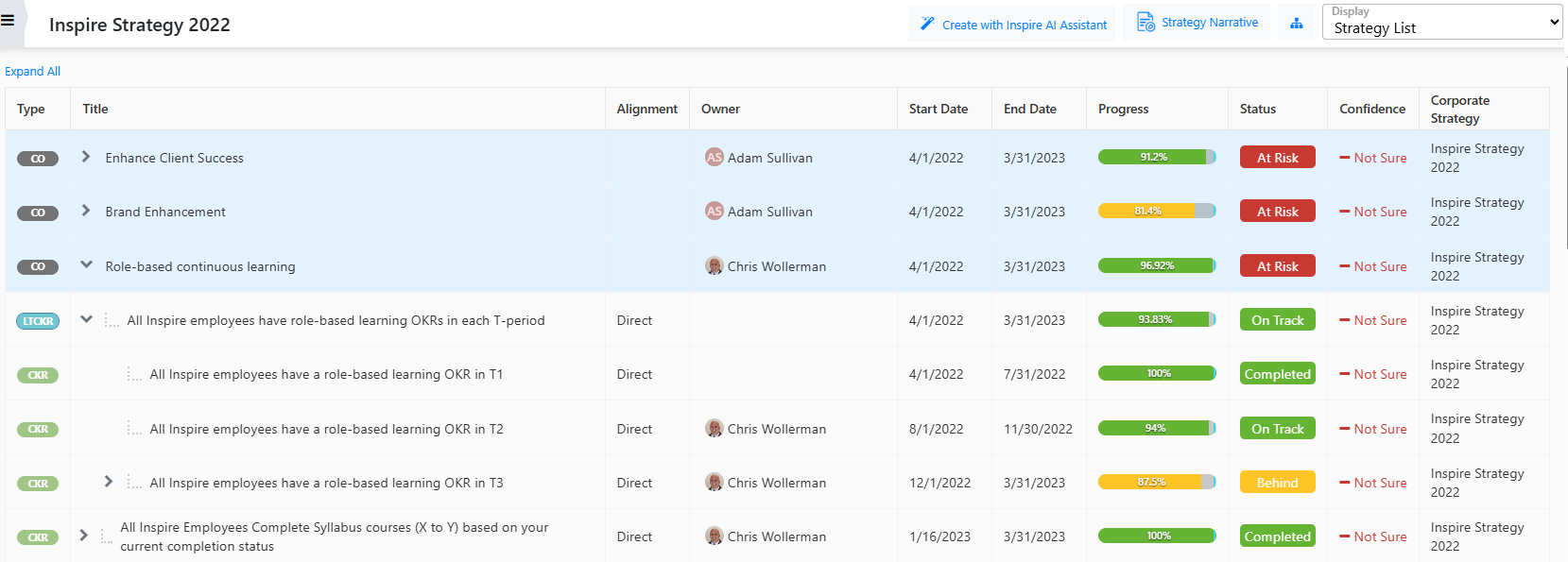Viewport: 1568px width, 562px height.
Task: Click the Role-based continuous learning title
Action: (x=200, y=267)
